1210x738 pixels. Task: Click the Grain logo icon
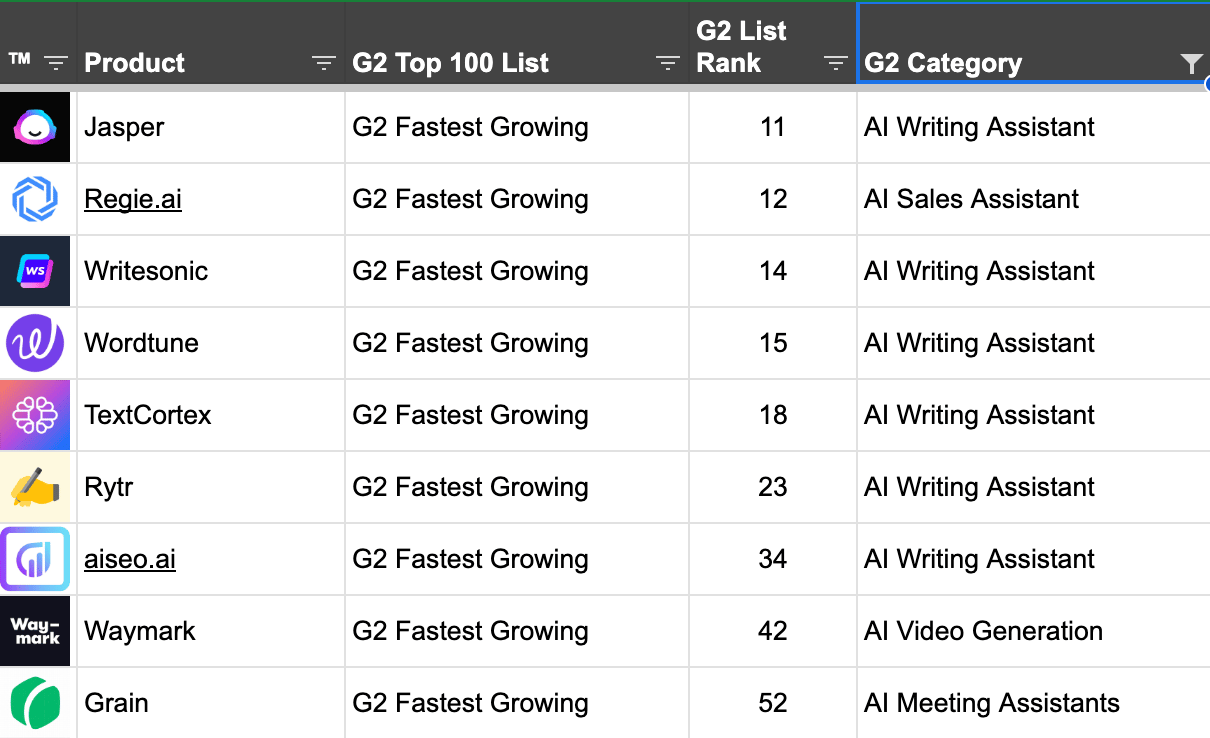point(35,703)
